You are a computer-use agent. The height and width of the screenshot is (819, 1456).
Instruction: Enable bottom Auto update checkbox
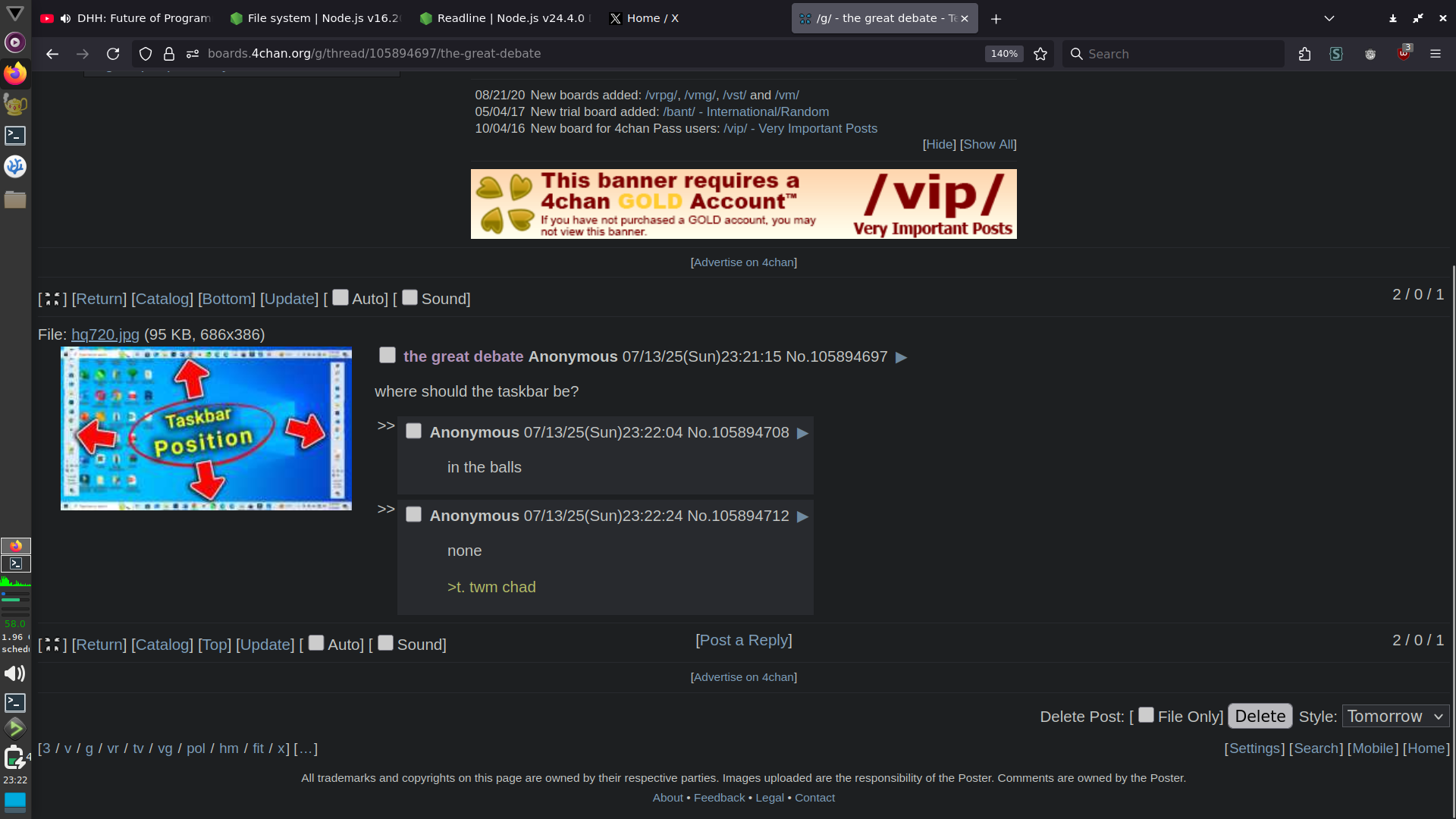[316, 643]
